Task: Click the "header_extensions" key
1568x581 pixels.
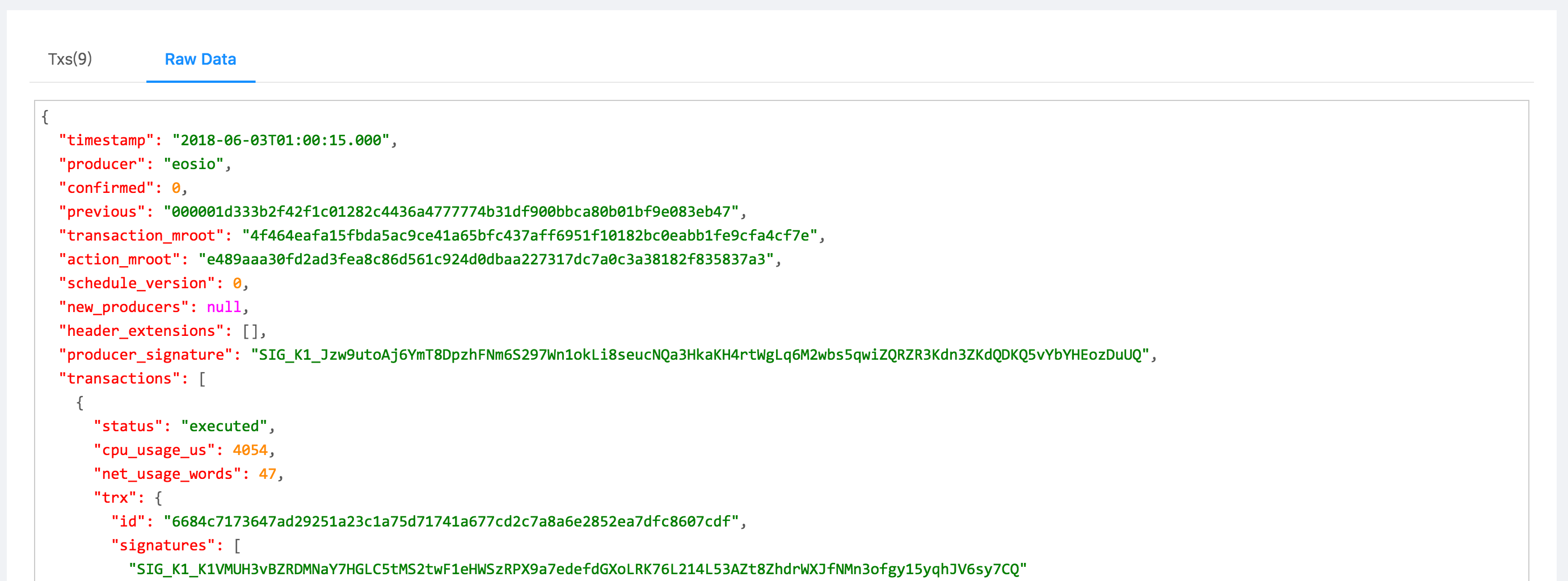Action: (x=141, y=330)
